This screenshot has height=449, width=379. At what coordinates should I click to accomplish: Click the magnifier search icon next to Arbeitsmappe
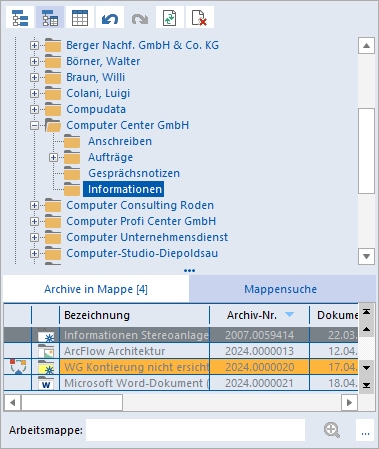coord(332,430)
